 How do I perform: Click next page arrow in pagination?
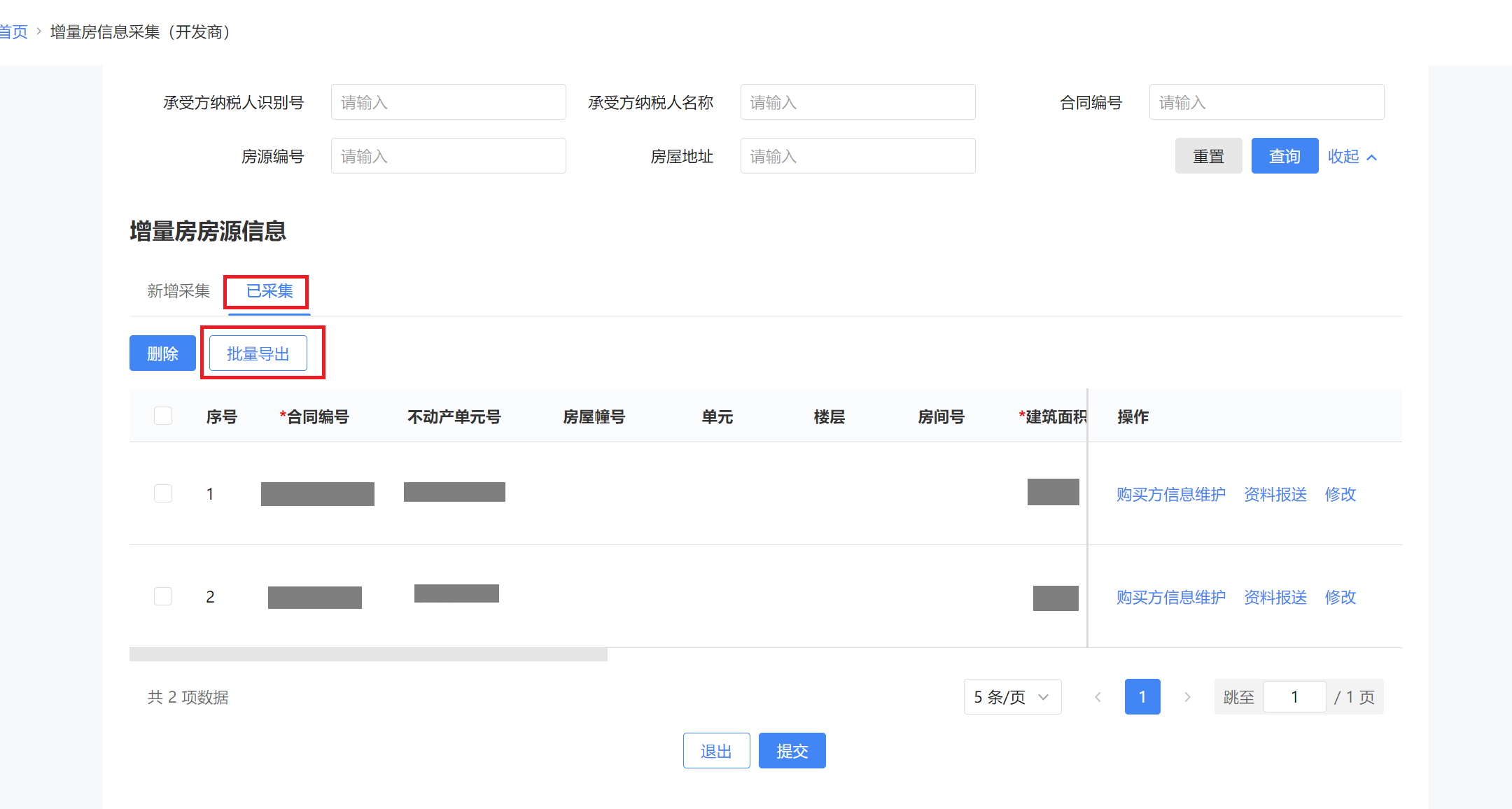1187,697
